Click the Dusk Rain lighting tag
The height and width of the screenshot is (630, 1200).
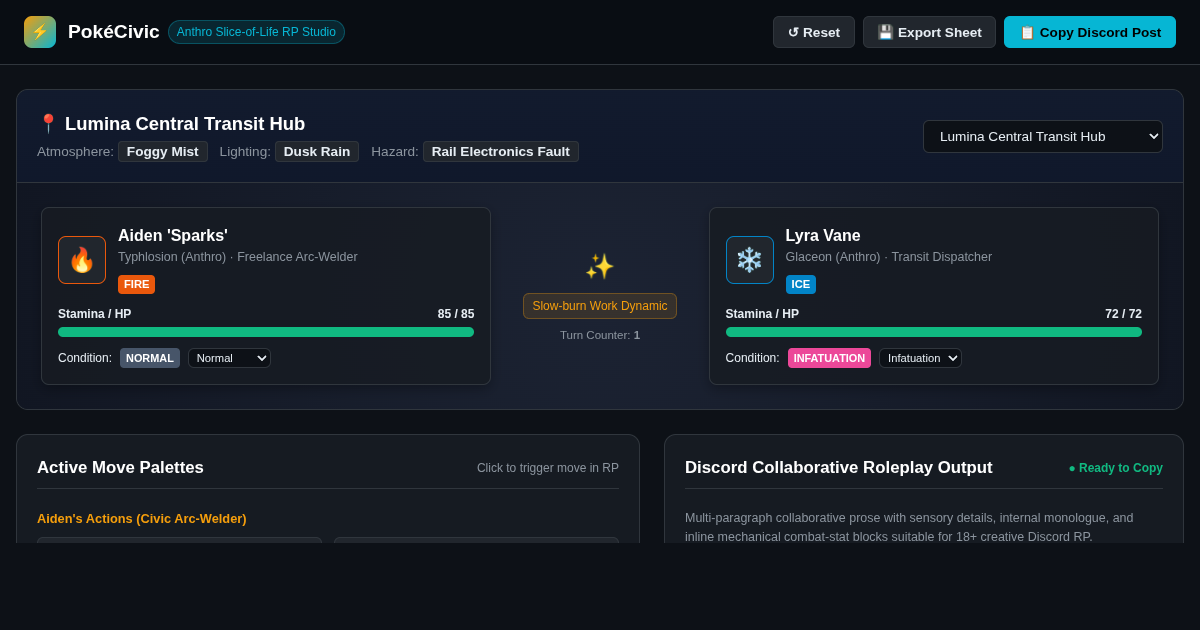tap(317, 152)
